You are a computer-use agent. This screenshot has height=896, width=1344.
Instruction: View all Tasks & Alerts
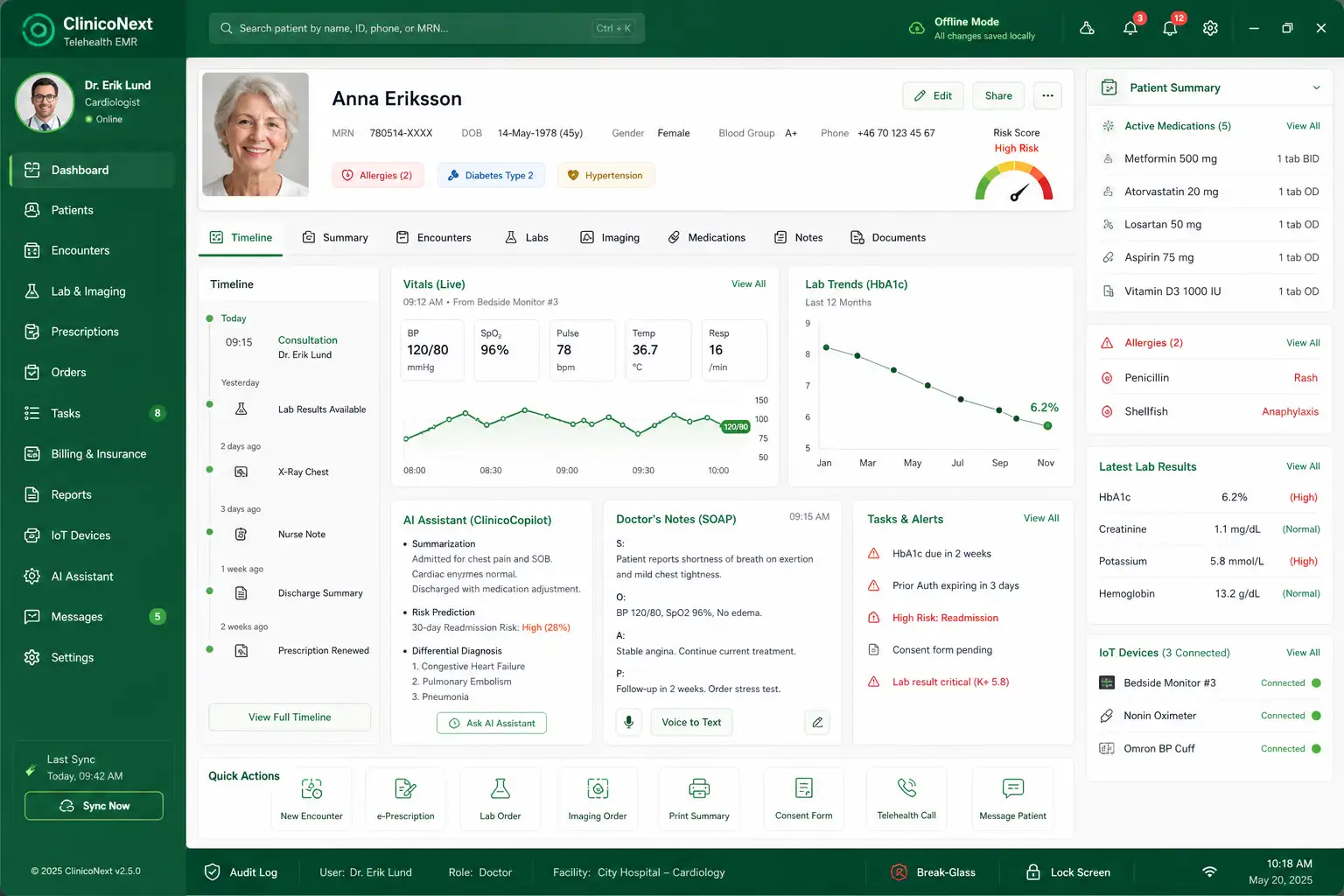(x=1041, y=518)
